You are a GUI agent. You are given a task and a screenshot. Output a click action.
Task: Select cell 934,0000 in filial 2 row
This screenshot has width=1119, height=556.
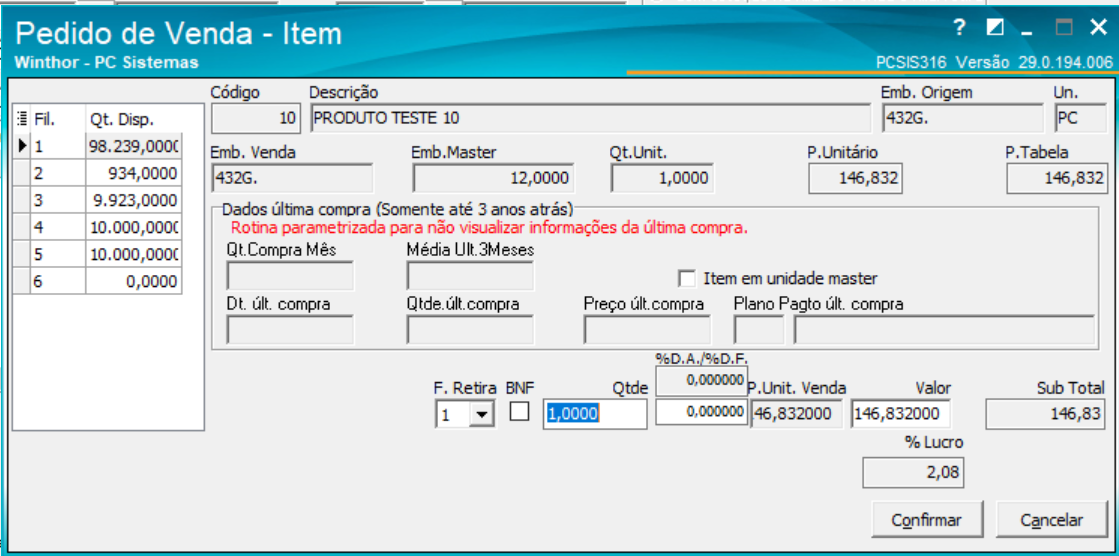tap(133, 173)
